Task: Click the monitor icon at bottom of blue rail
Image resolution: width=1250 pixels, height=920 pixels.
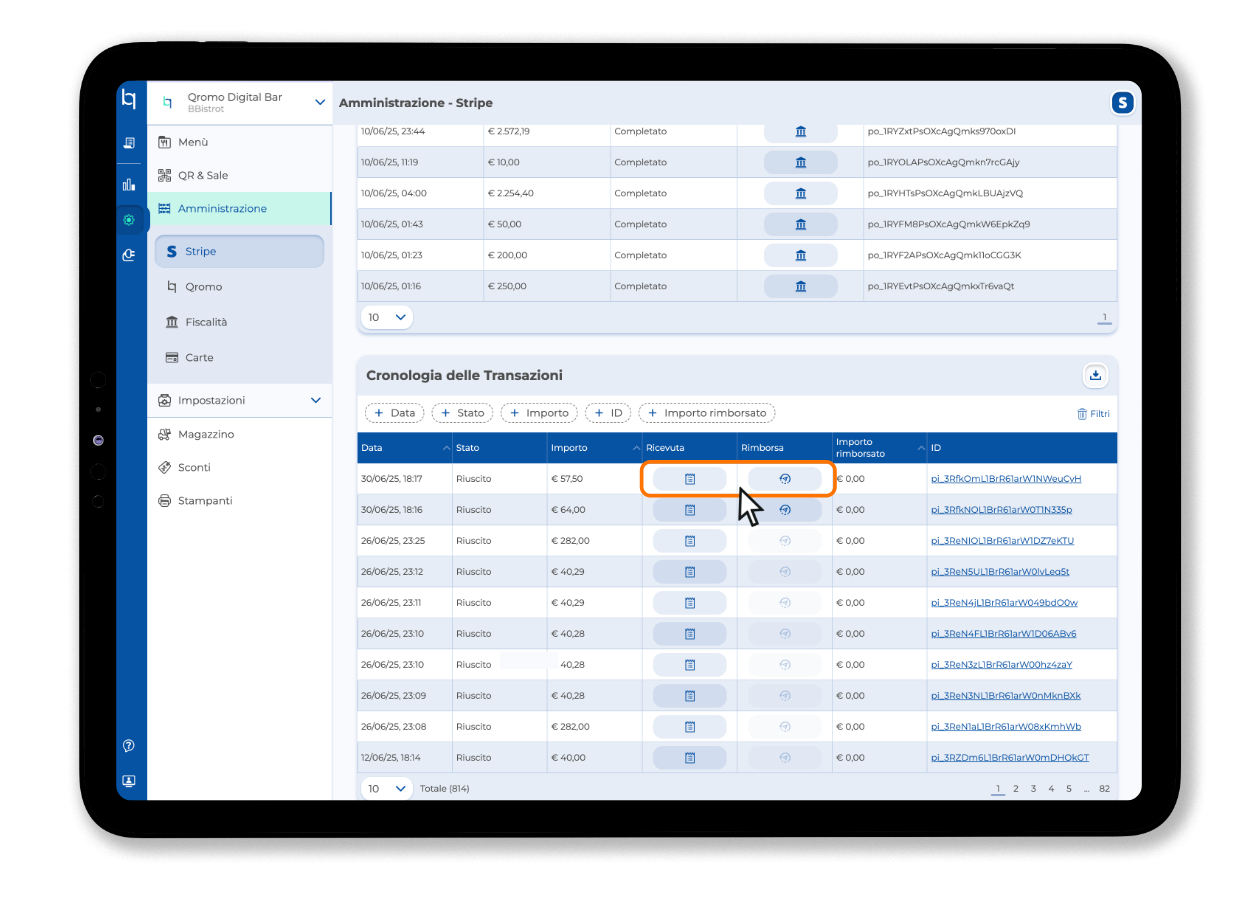Action: pyautogui.click(x=129, y=781)
